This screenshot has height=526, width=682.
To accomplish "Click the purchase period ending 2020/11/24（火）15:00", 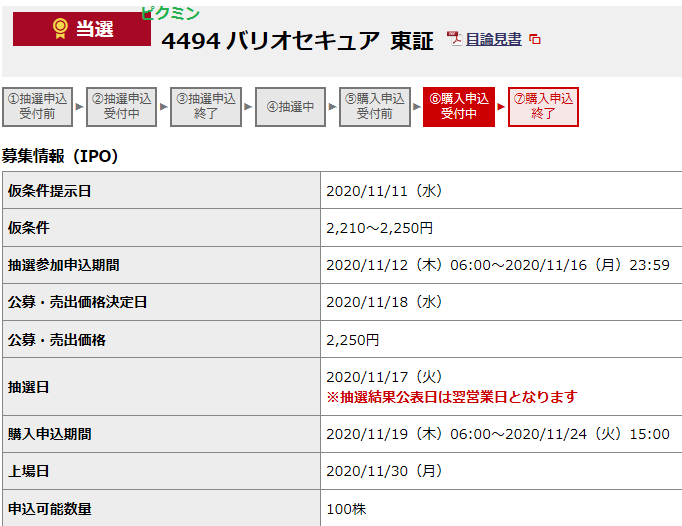I will click(498, 434).
